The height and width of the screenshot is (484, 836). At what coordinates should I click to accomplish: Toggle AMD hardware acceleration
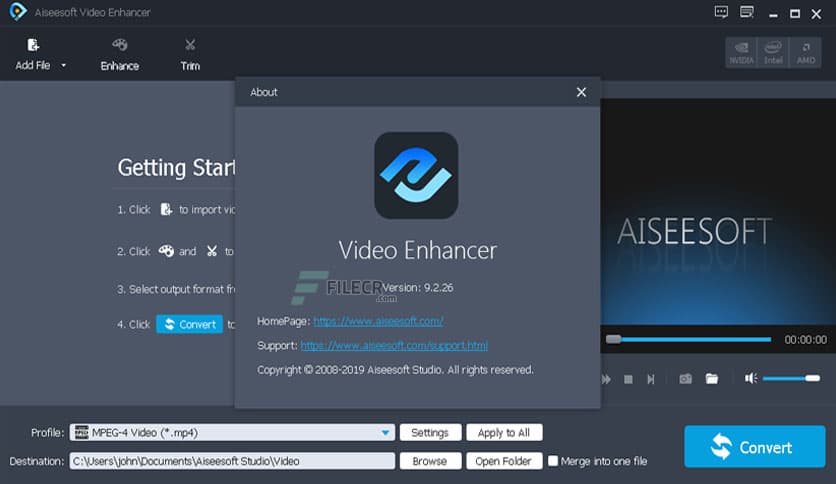pos(806,52)
